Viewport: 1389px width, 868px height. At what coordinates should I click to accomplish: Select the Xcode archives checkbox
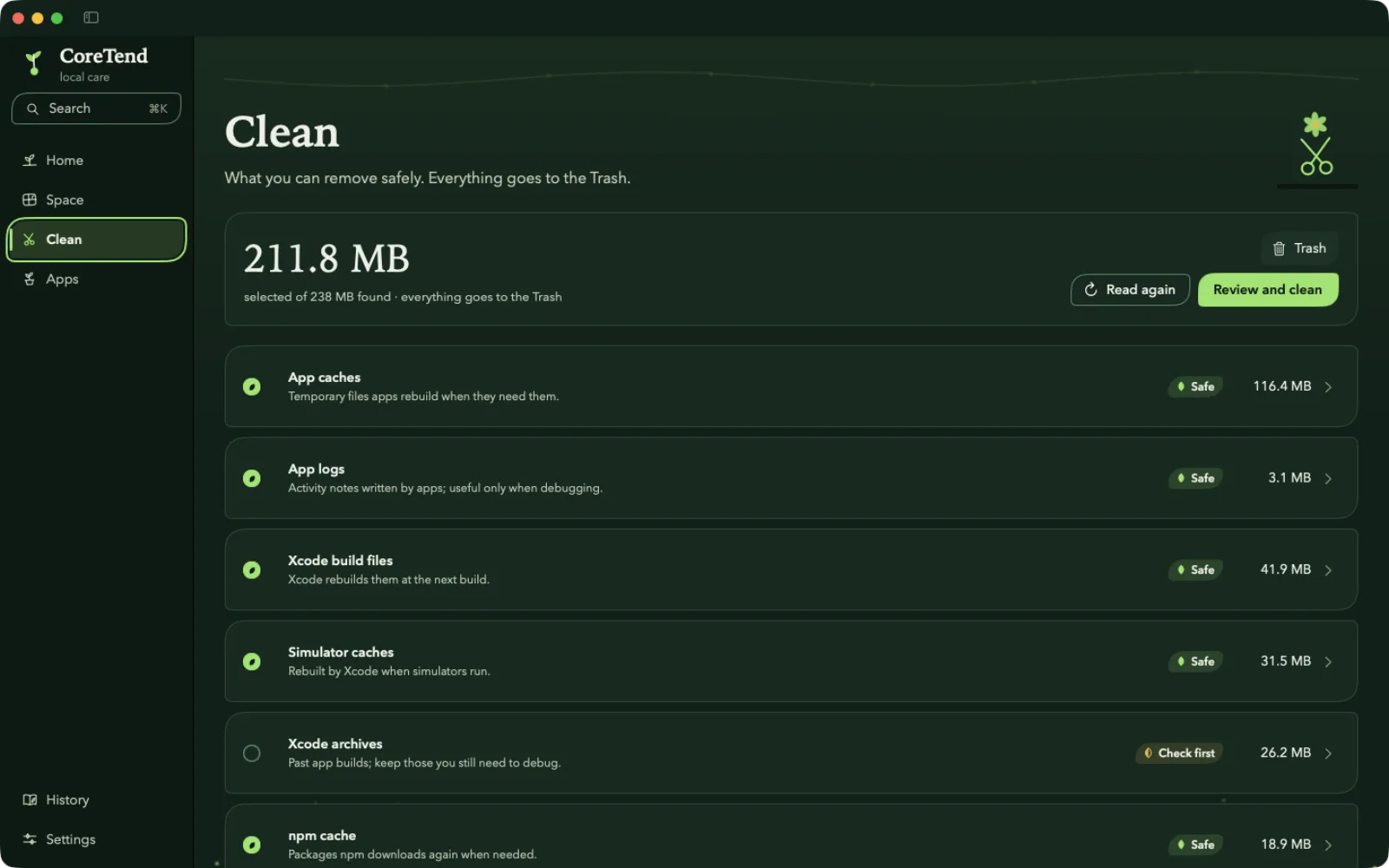tap(252, 753)
